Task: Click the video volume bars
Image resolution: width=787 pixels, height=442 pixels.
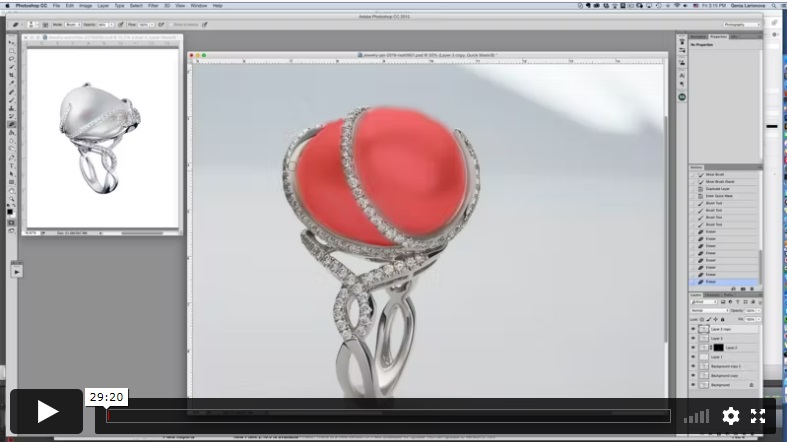Action: point(697,416)
